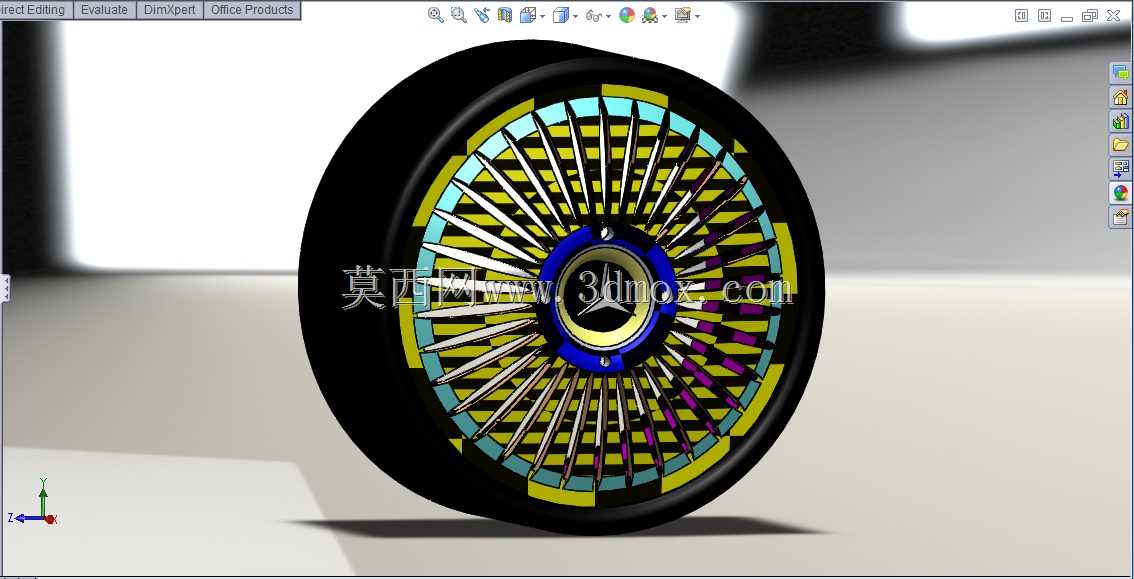Switch to the Evaluate tab
Viewport: 1134px width, 579px height.
pos(104,9)
